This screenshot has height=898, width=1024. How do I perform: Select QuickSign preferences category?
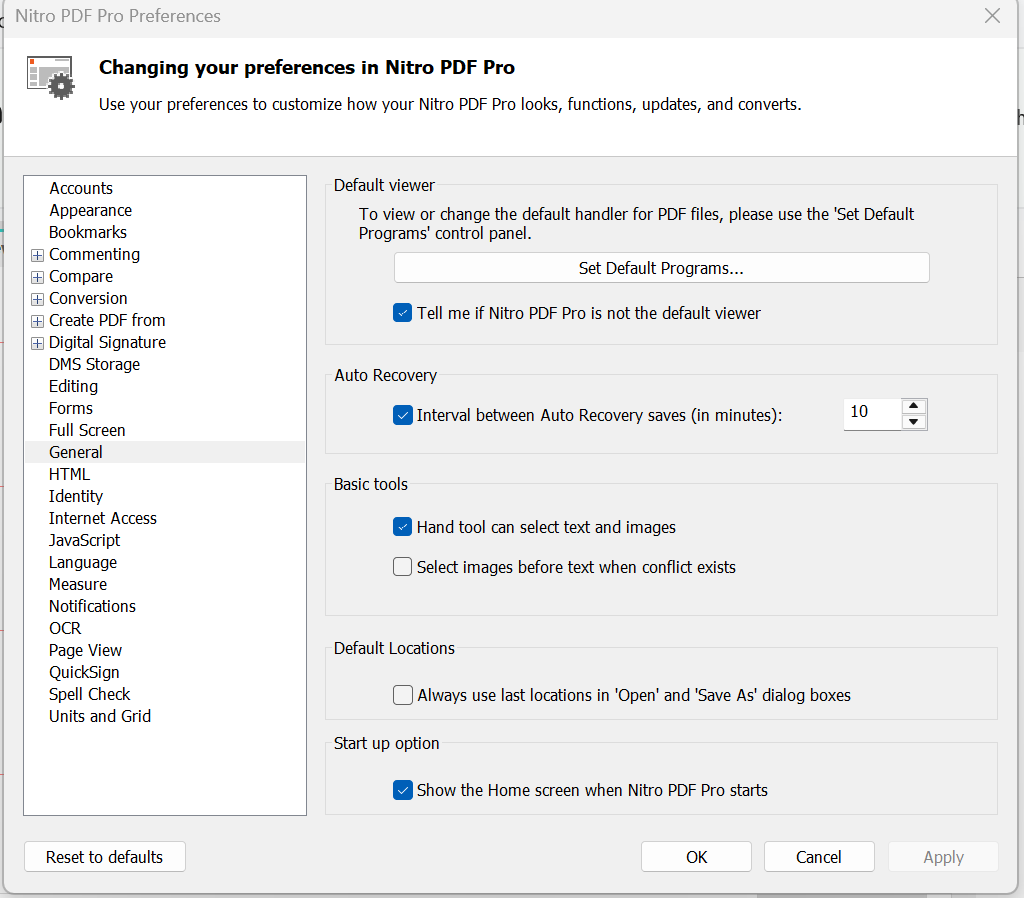click(84, 673)
